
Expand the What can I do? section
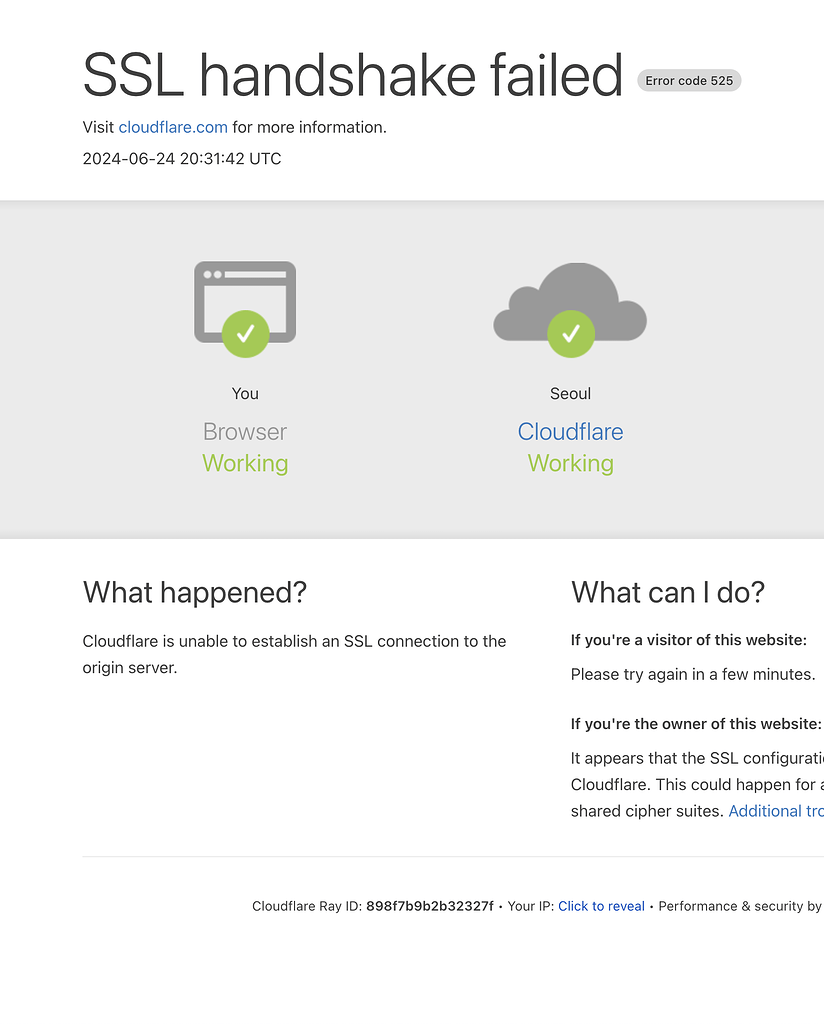668,592
